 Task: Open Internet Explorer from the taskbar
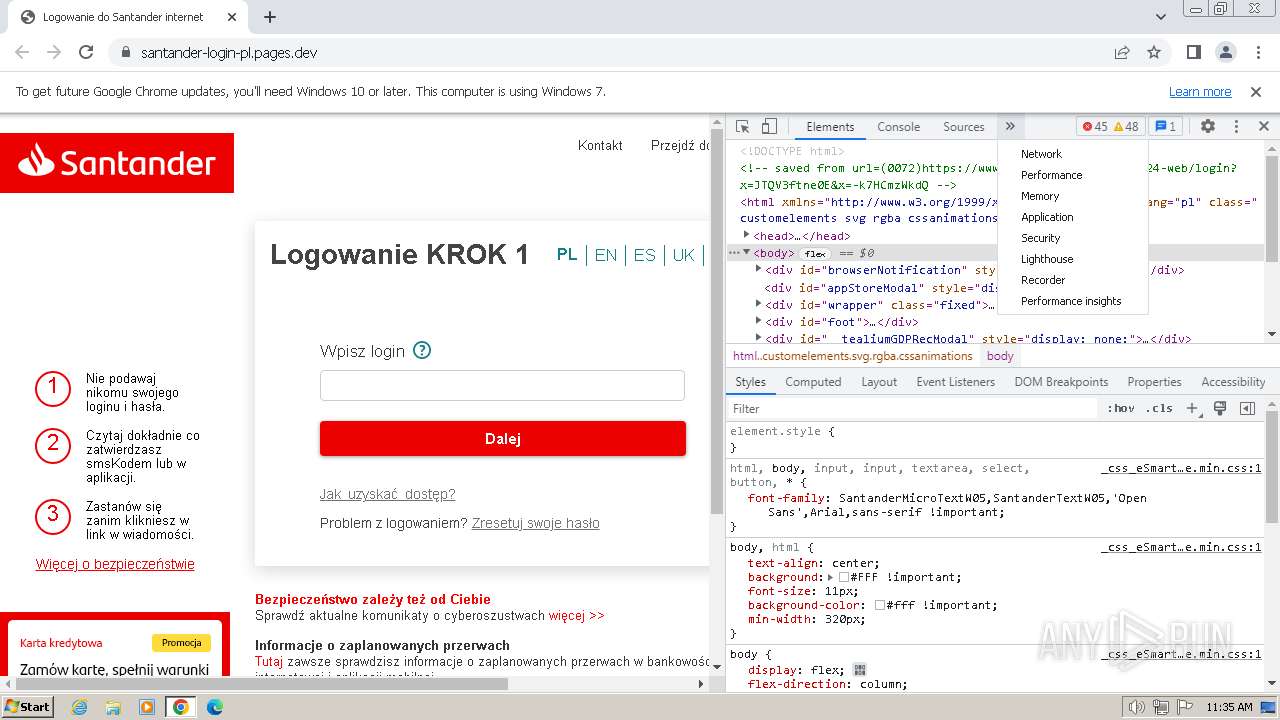coord(79,707)
